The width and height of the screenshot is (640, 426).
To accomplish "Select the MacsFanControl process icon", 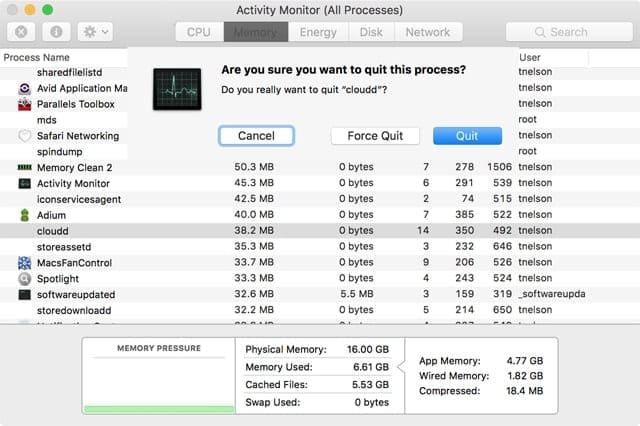I will pyautogui.click(x=25, y=263).
